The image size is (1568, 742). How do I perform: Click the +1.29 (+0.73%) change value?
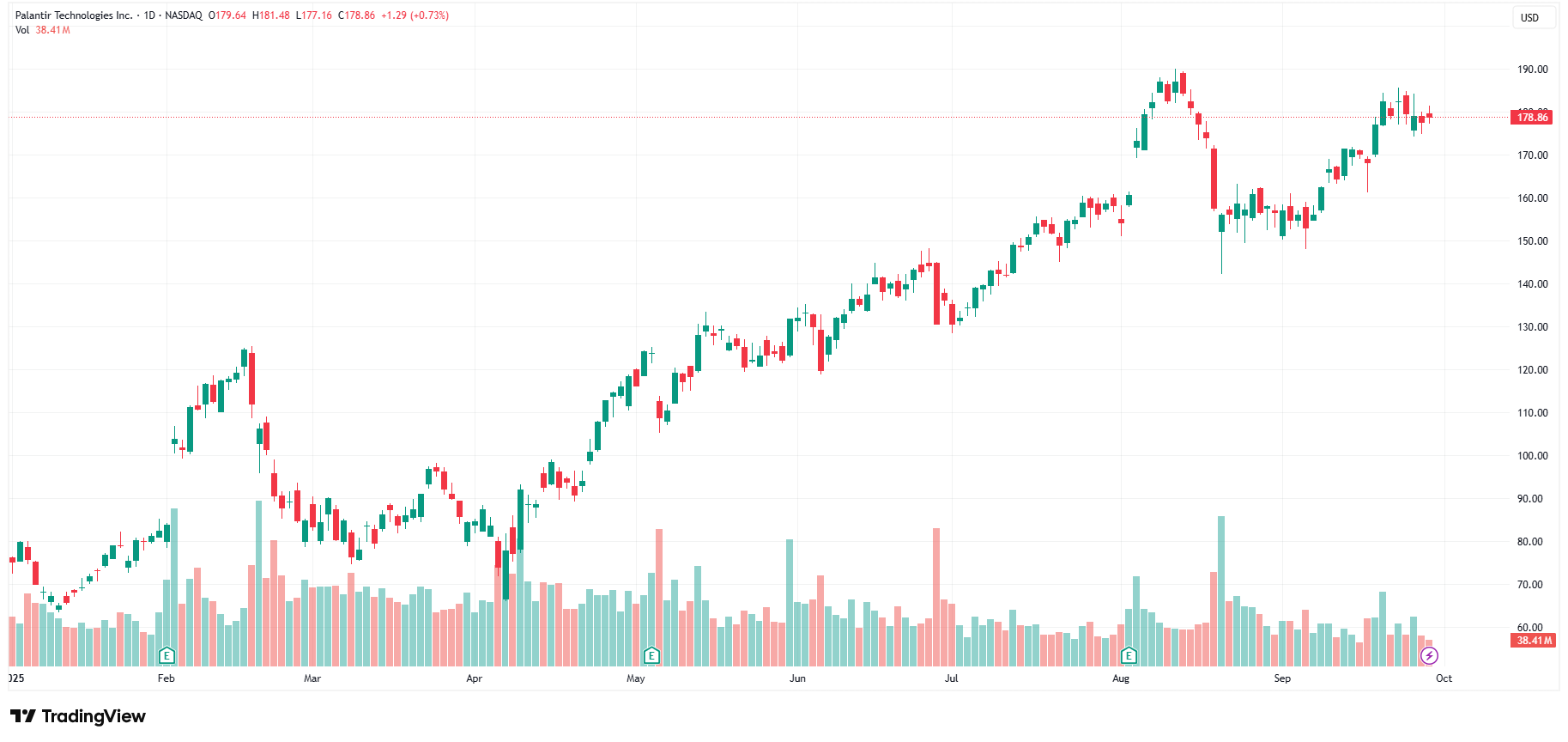pos(415,15)
